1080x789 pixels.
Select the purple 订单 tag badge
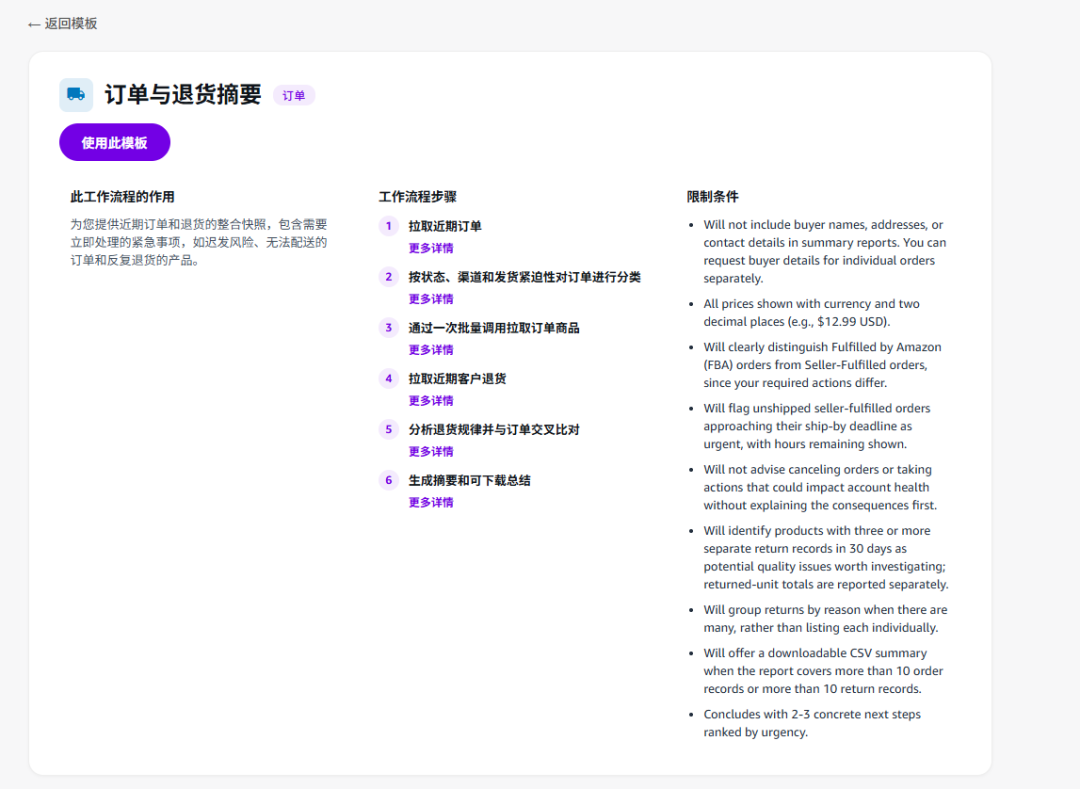tap(294, 96)
